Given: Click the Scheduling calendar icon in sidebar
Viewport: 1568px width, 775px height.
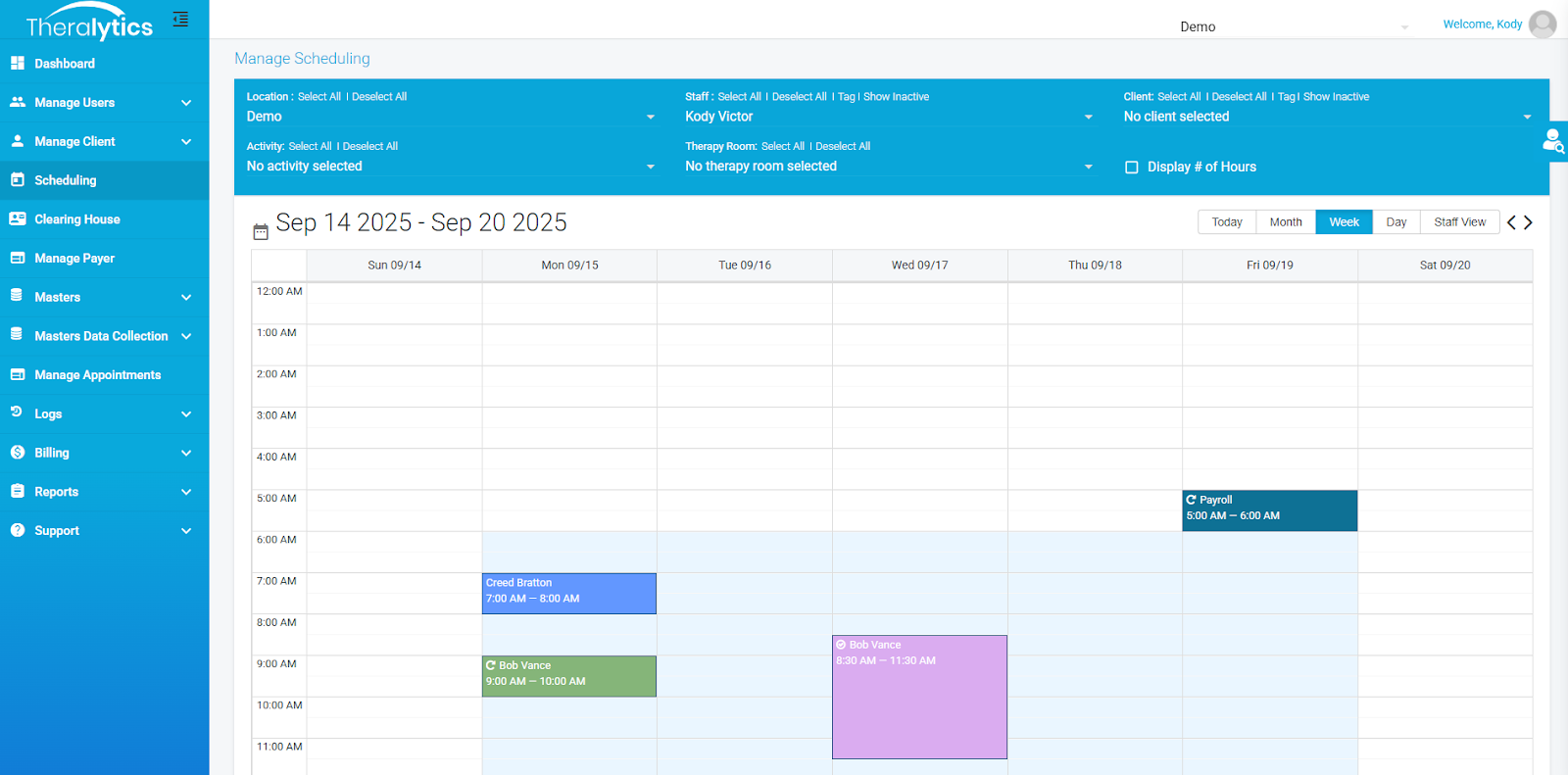Looking at the screenshot, I should (18, 179).
